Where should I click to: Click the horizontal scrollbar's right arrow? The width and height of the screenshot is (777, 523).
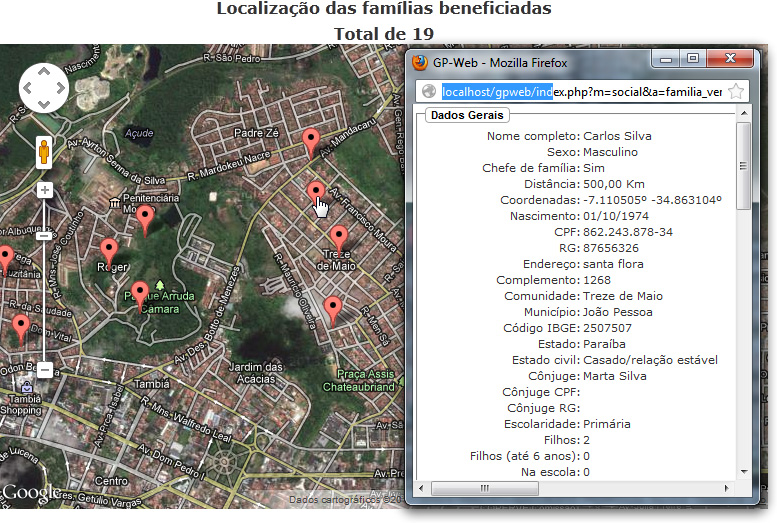(726, 488)
